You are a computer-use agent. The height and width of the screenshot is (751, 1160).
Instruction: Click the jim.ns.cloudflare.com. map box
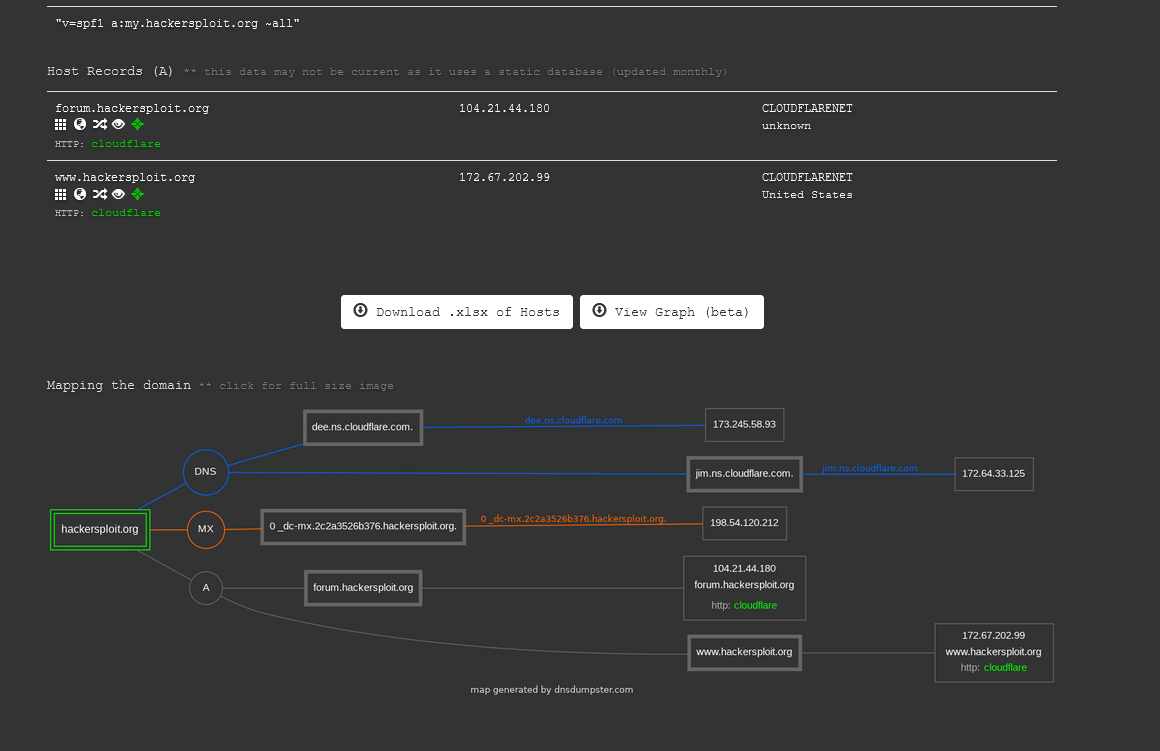coord(744,474)
